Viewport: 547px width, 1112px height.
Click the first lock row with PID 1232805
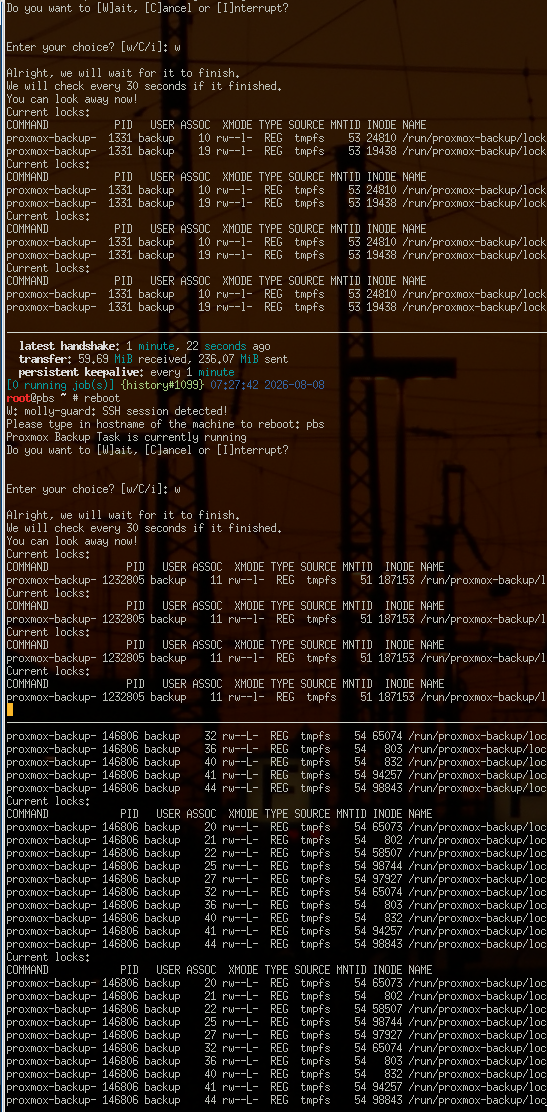(x=277, y=580)
